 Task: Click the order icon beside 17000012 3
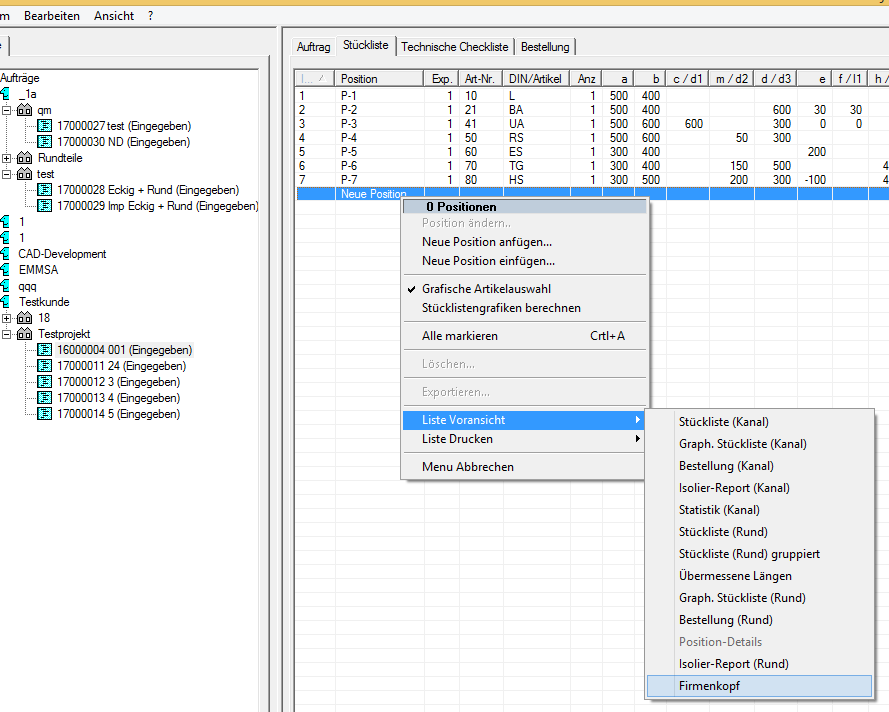pos(44,382)
